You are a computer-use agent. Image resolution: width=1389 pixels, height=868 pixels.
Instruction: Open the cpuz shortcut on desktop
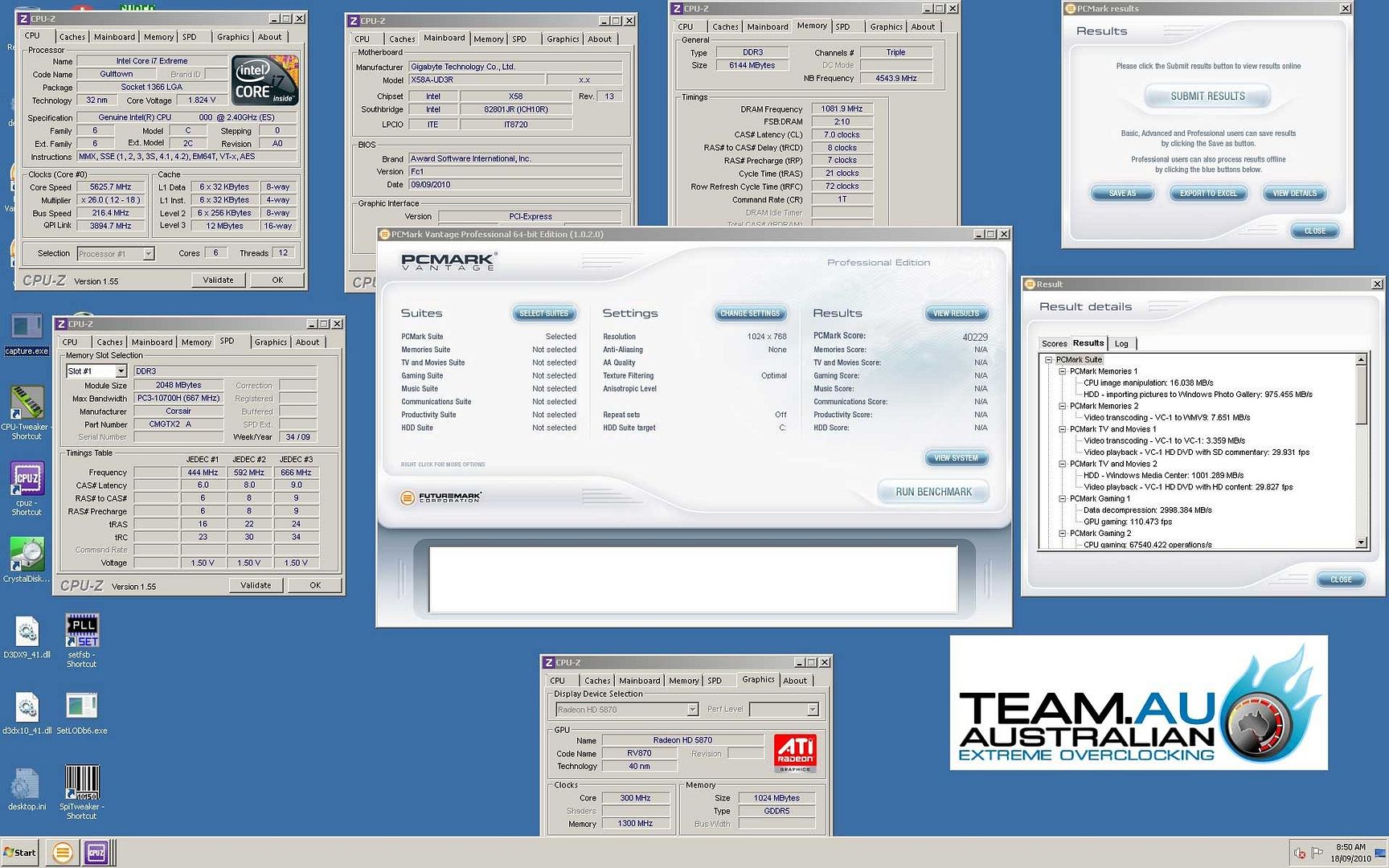click(x=27, y=479)
